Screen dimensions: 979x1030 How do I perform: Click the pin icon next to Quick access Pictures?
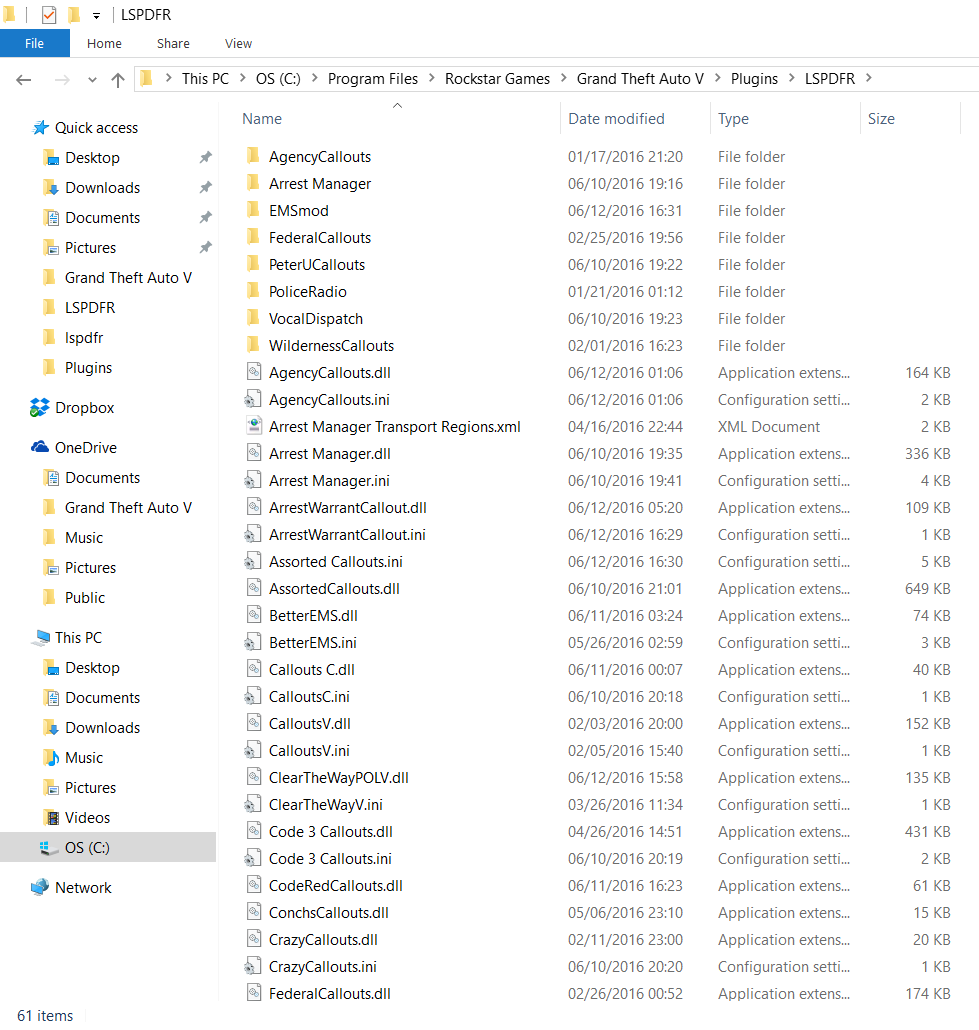coord(206,247)
